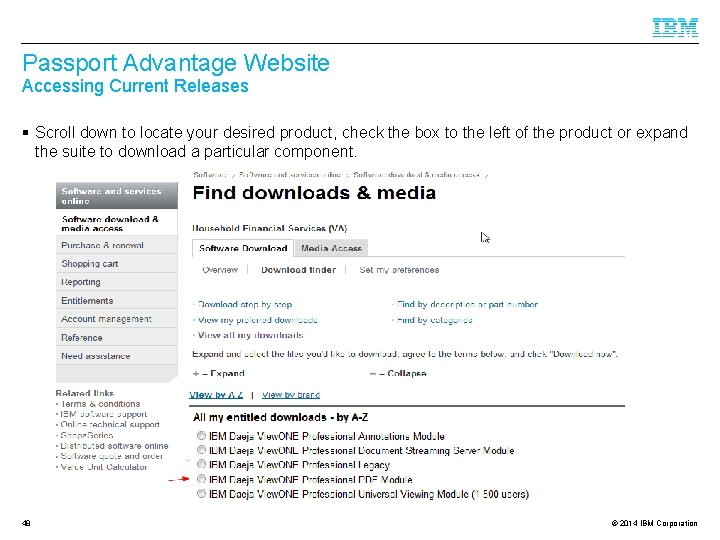Screen dimensions: 720x540
Task: Open Software download & media access sidebar item
Action: click(117, 223)
